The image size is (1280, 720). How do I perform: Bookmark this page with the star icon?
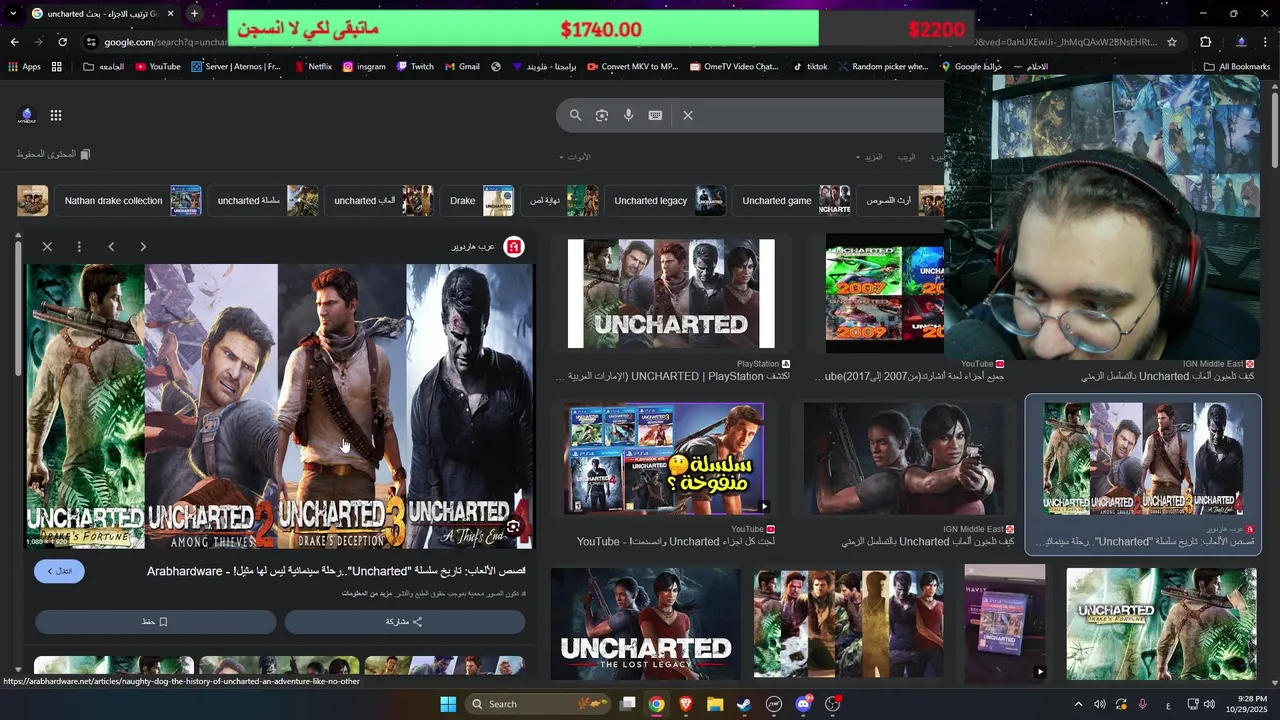pos(1172,42)
